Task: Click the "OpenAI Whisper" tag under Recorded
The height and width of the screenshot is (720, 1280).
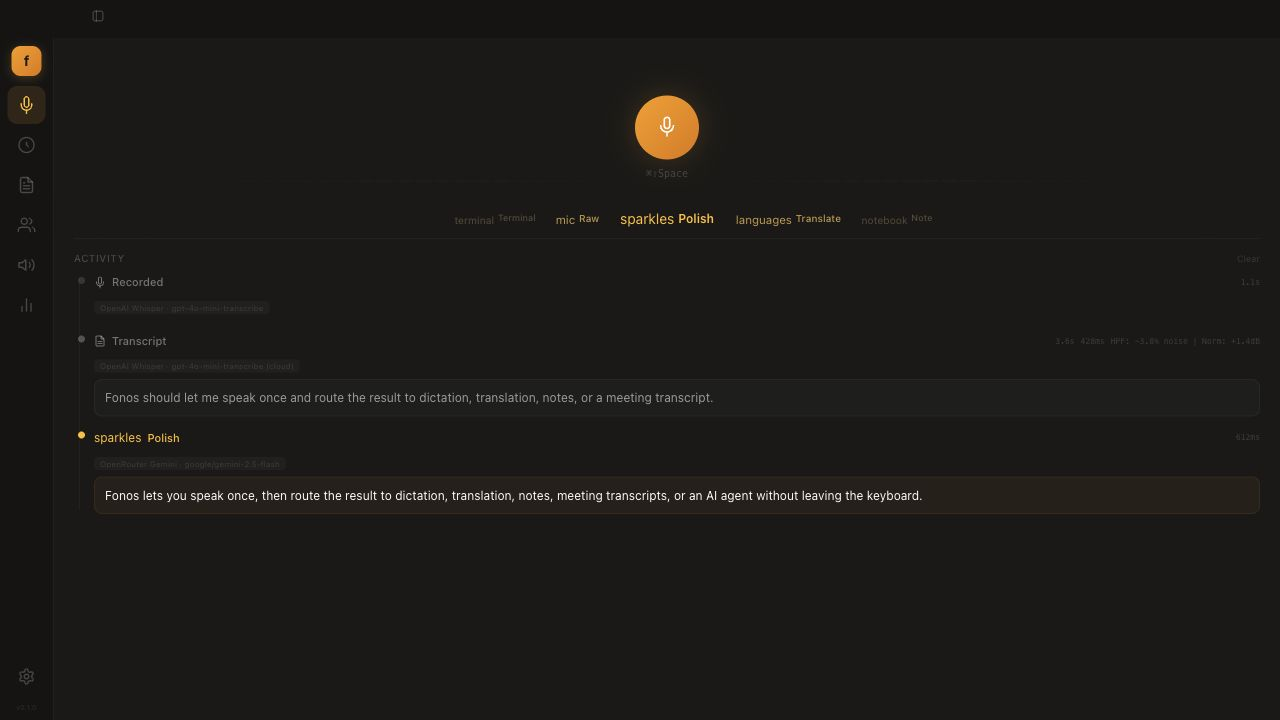Action: click(x=182, y=308)
